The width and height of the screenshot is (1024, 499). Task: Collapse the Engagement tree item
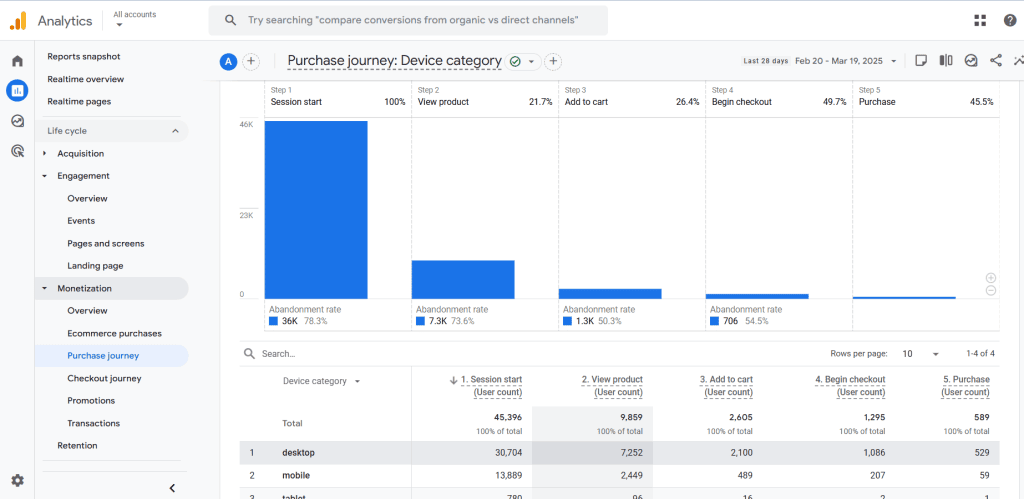pyautogui.click(x=44, y=176)
